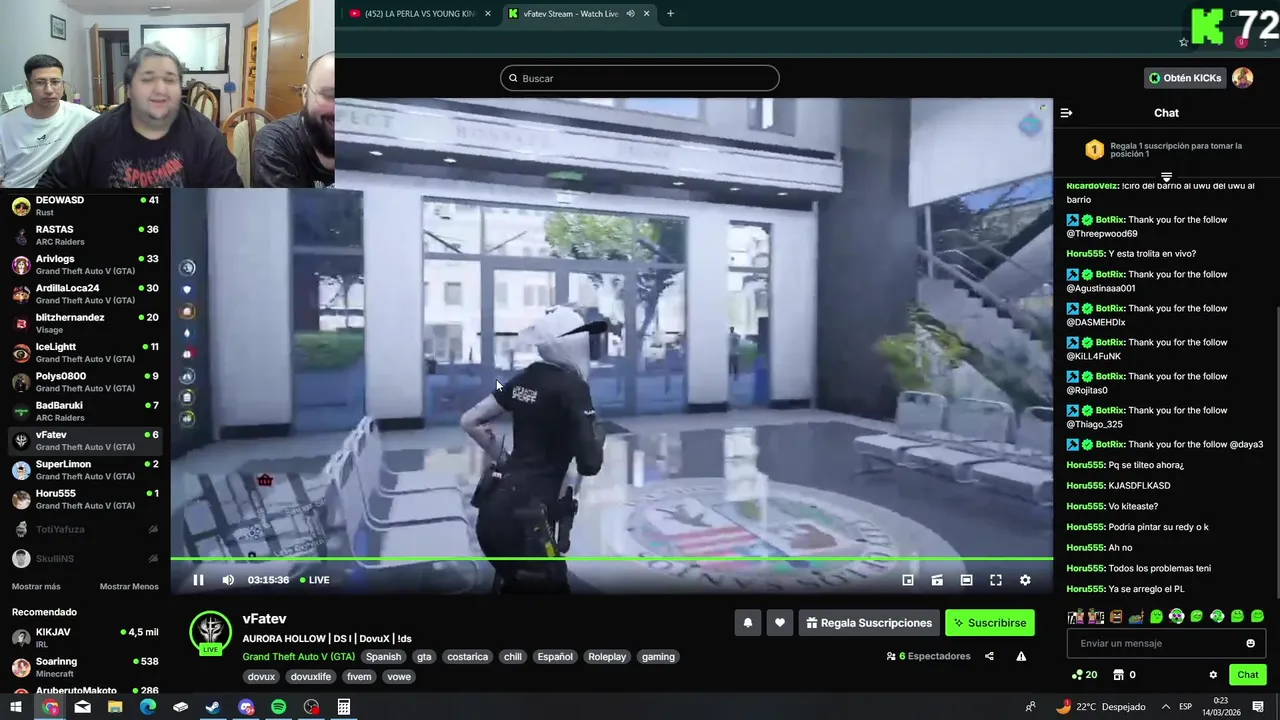The height and width of the screenshot is (720, 1280).
Task: Share the stream via share icon
Action: coord(989,657)
